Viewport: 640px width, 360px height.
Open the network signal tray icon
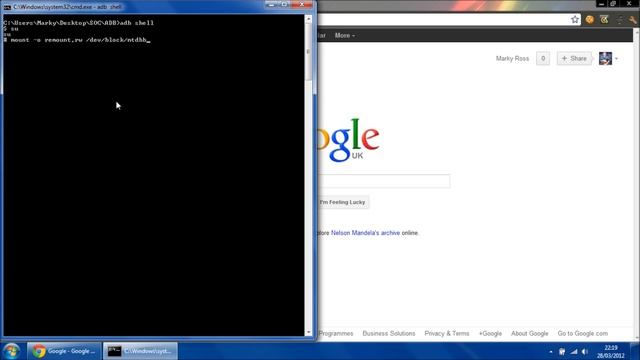click(x=574, y=351)
